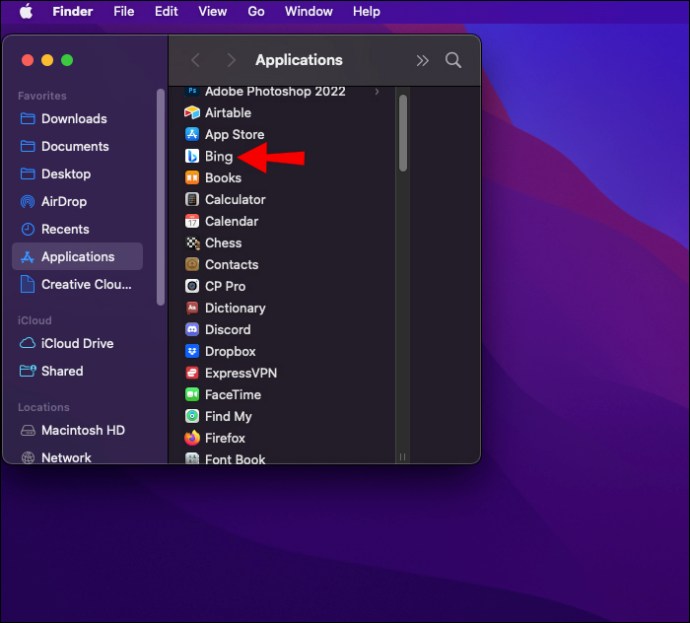The image size is (690, 623).
Task: Open the Edit menu
Action: 166,11
